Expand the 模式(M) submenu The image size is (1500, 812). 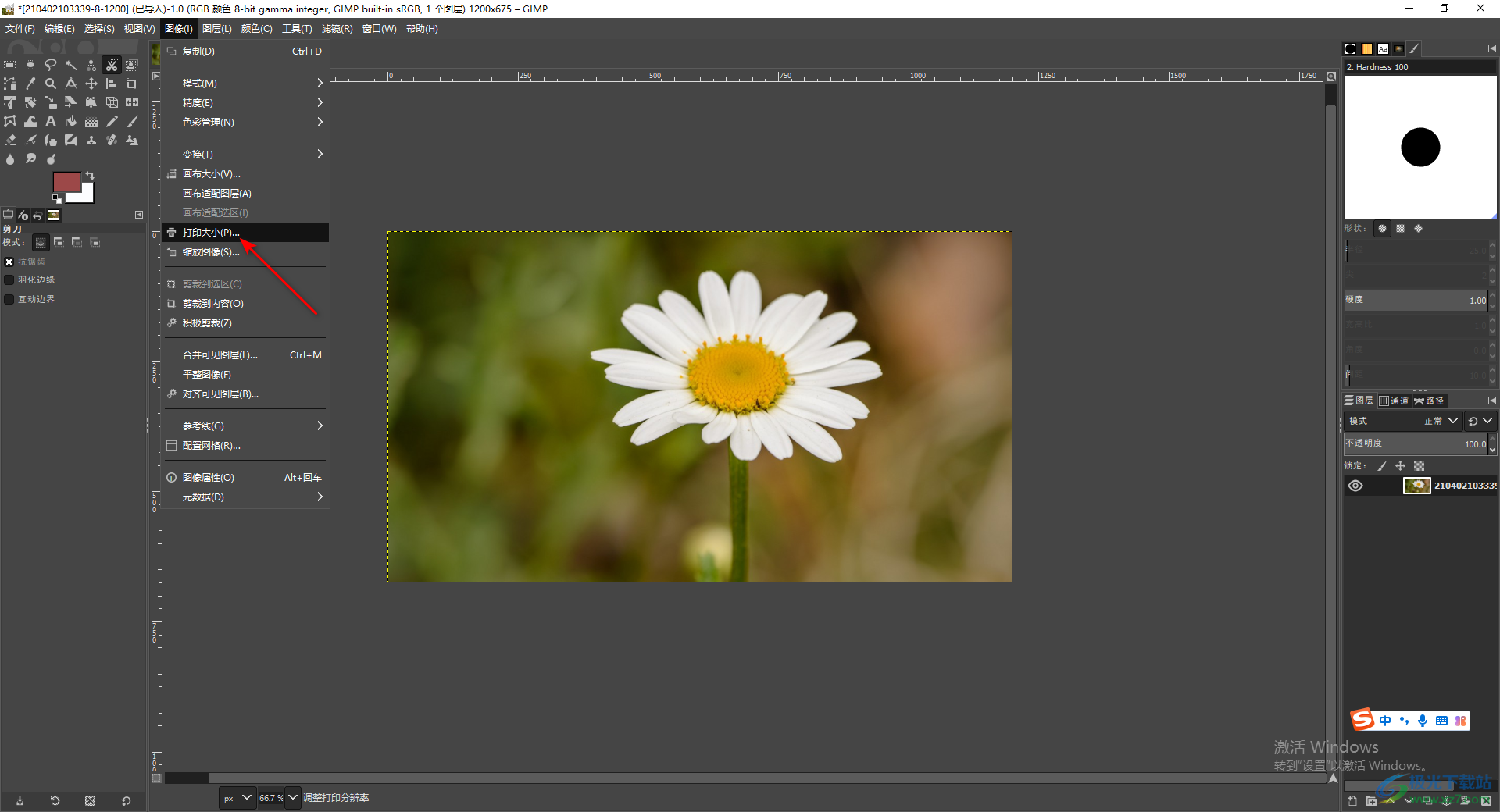[x=245, y=83]
